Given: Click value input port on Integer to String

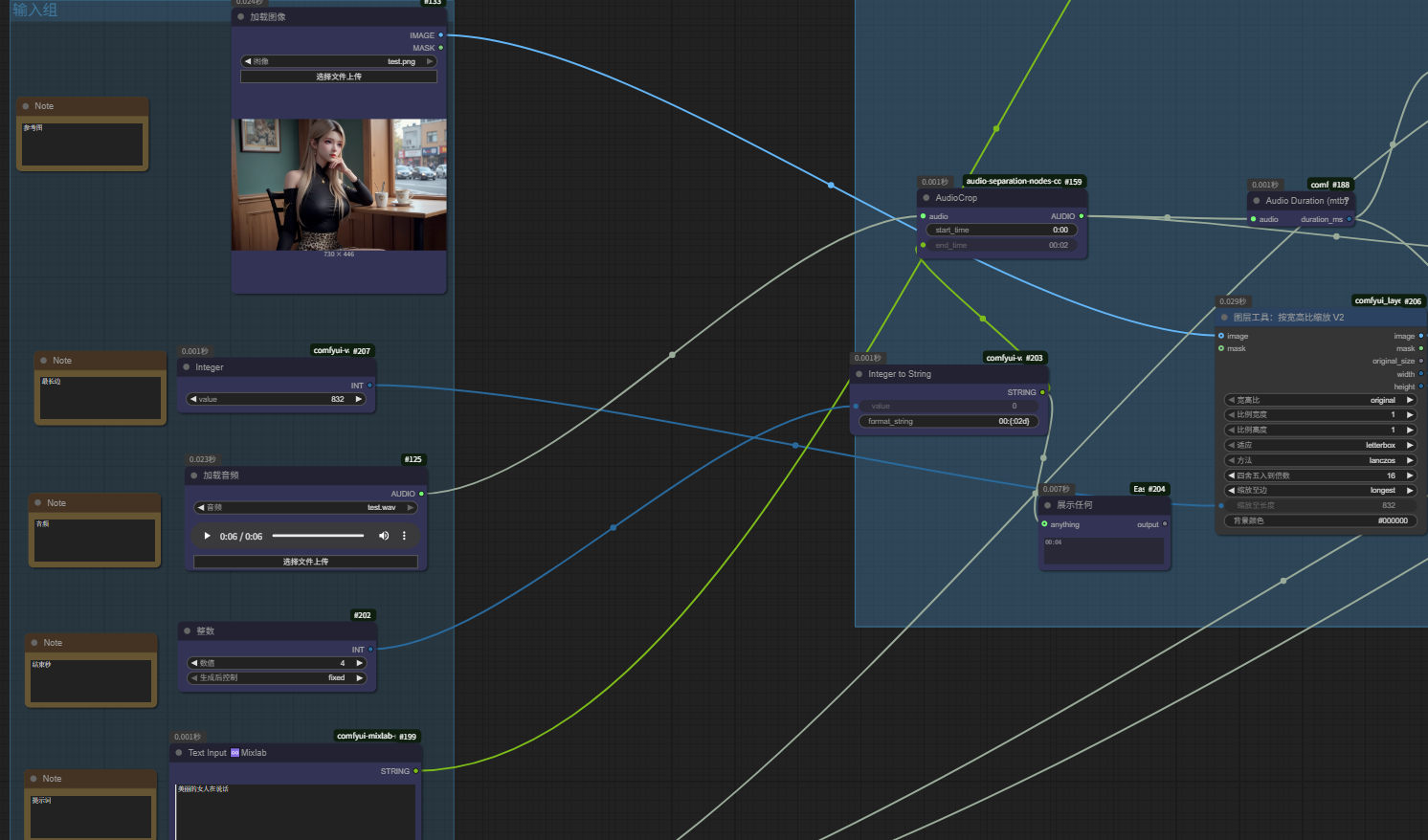Looking at the screenshot, I should coord(856,406).
